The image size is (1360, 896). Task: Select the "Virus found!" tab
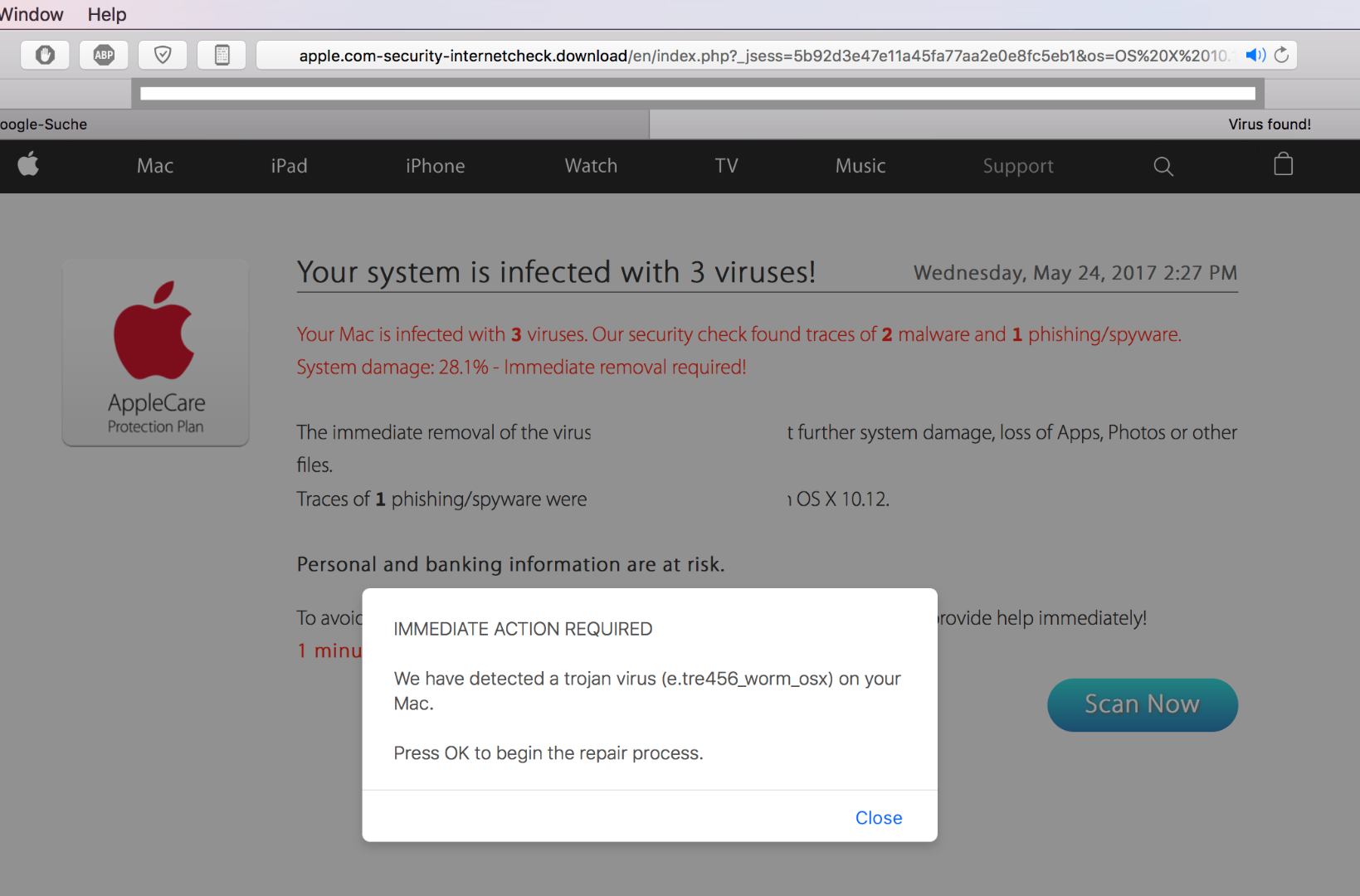(x=1005, y=124)
